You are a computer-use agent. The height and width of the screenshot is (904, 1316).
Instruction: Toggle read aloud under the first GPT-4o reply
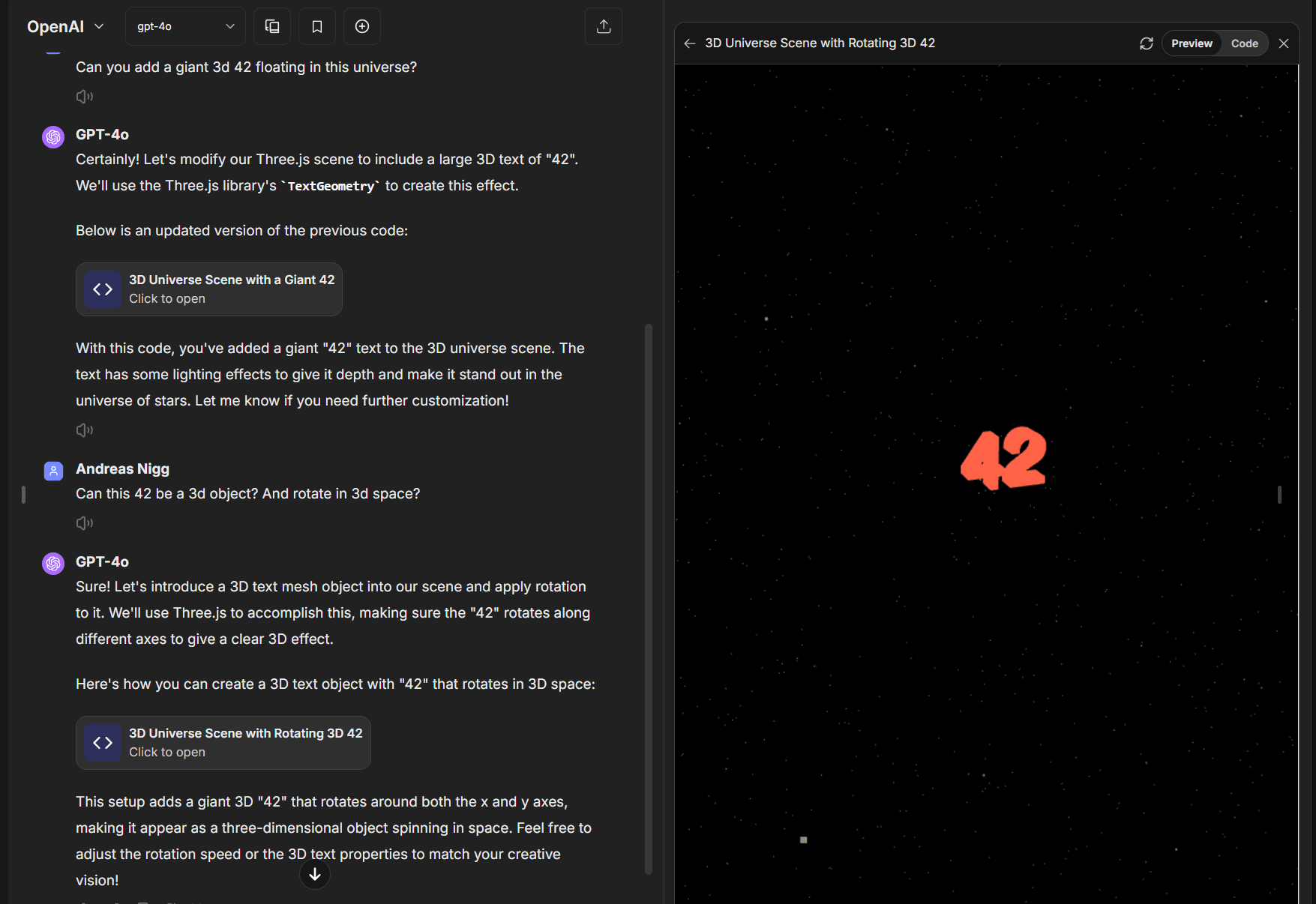click(x=85, y=430)
